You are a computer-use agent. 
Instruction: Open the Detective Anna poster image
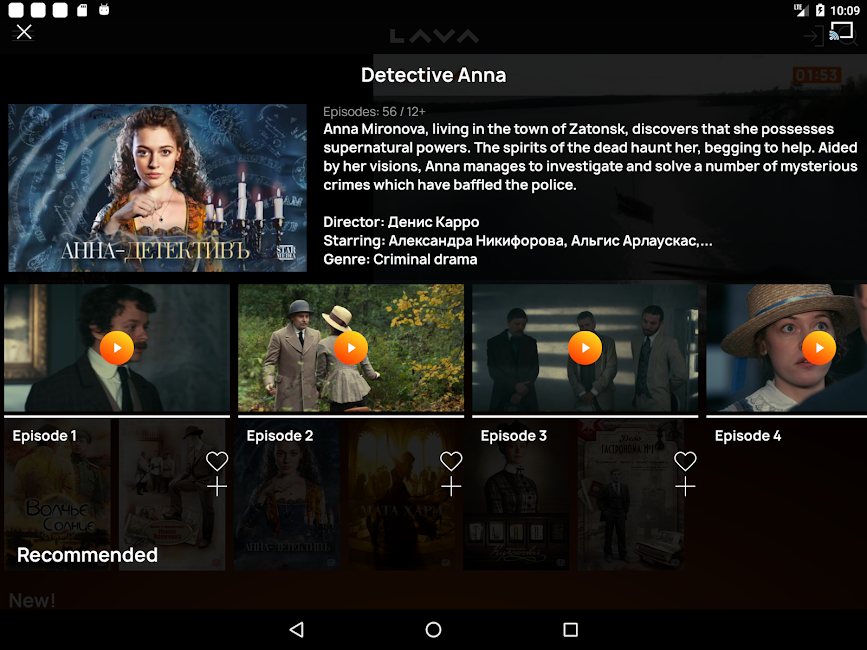point(158,188)
